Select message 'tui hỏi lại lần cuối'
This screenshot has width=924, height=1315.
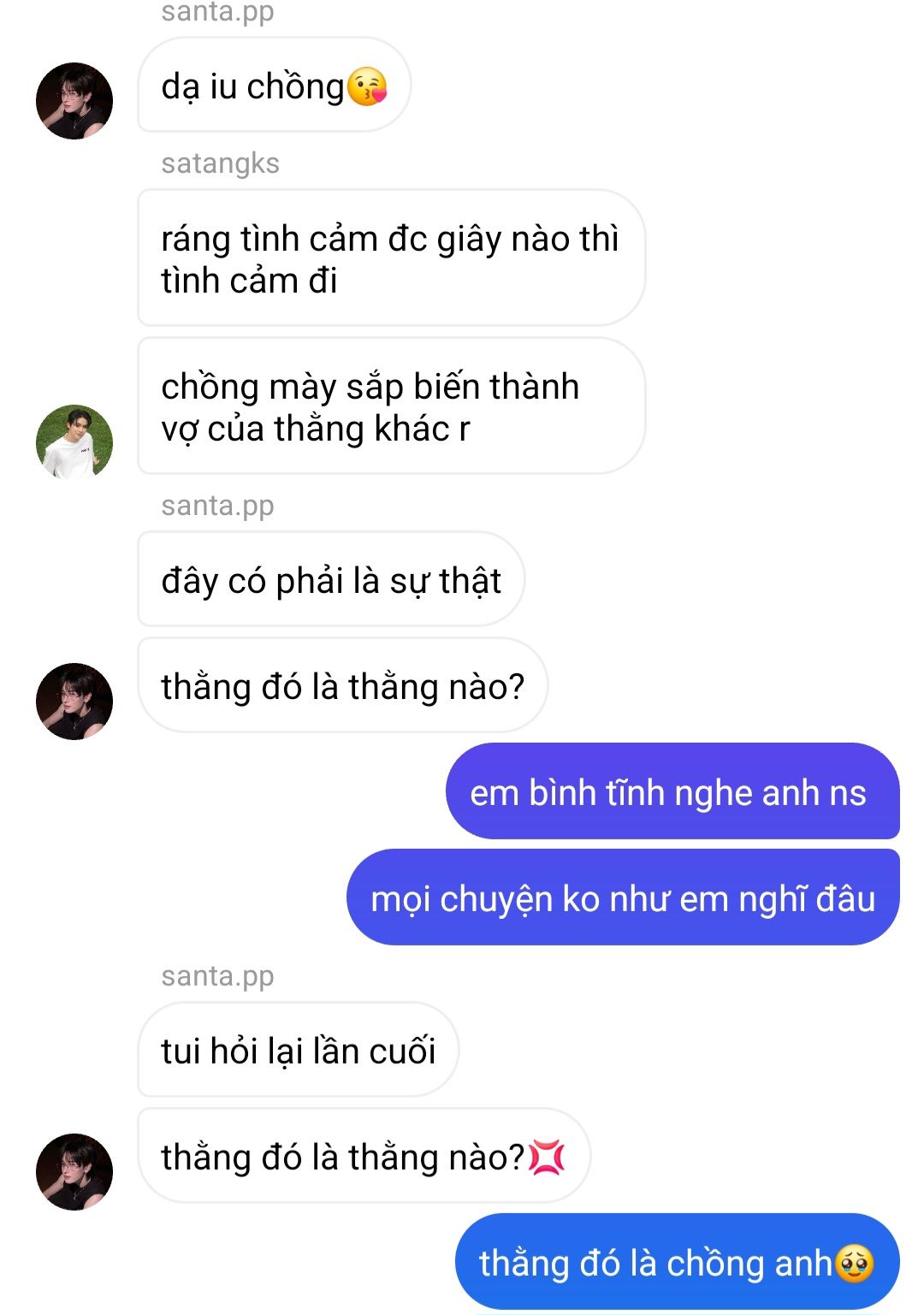pyautogui.click(x=299, y=1050)
